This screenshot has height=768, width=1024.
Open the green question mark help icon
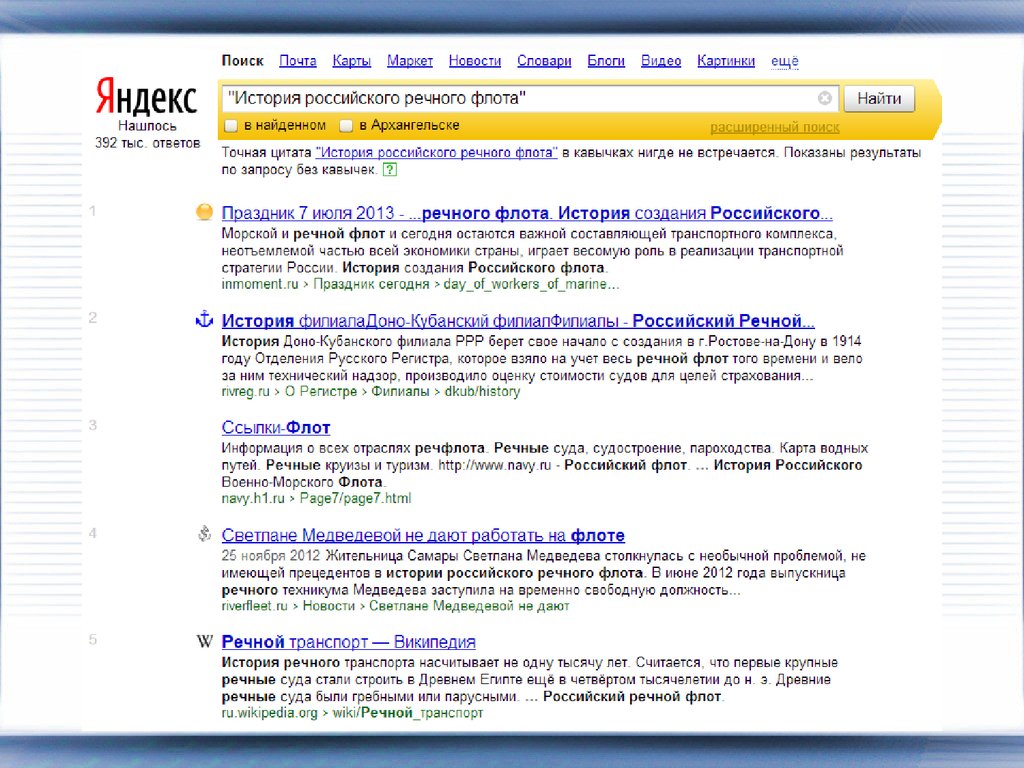pos(390,170)
